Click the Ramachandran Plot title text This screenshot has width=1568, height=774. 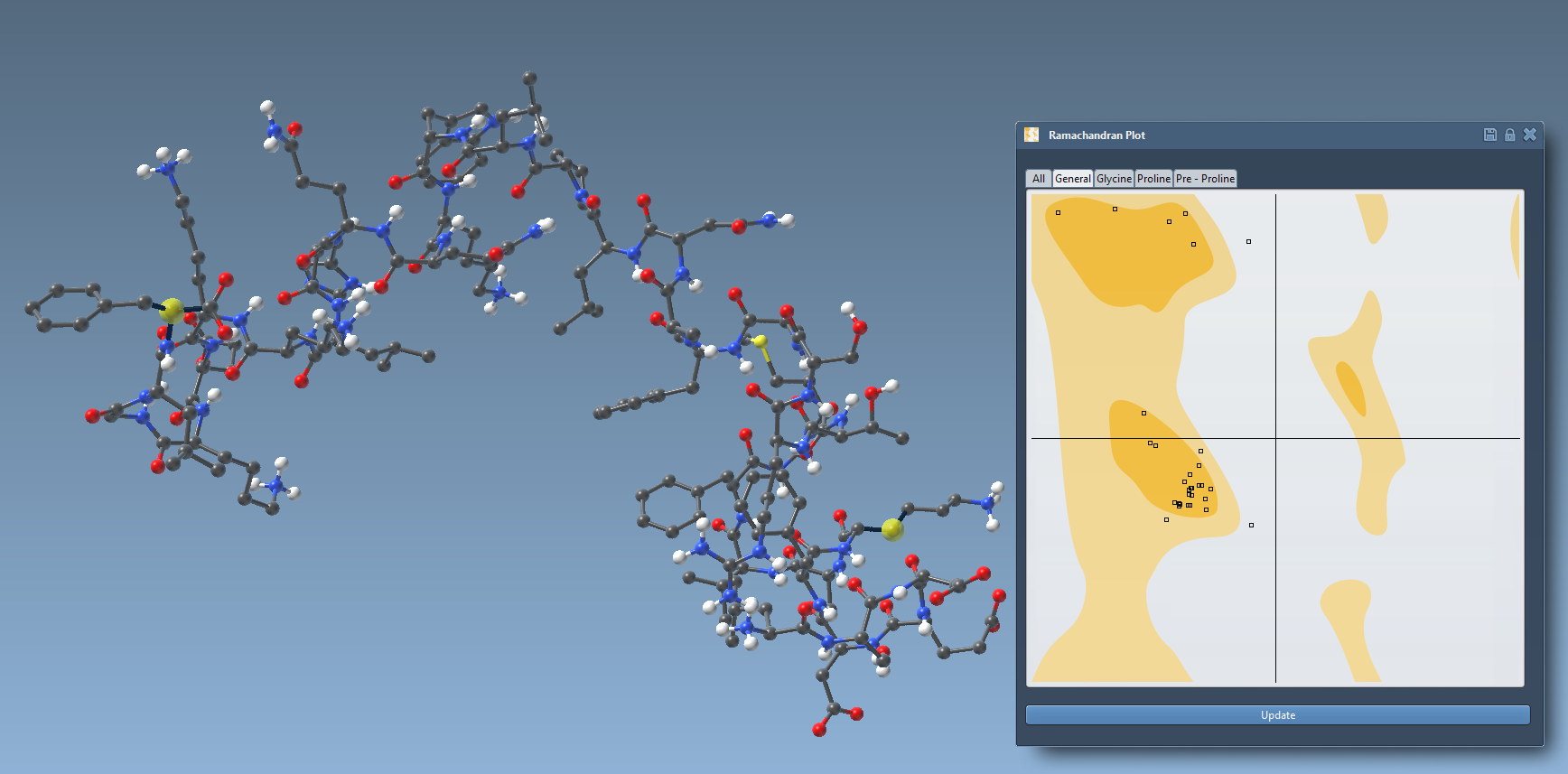pos(1097,135)
